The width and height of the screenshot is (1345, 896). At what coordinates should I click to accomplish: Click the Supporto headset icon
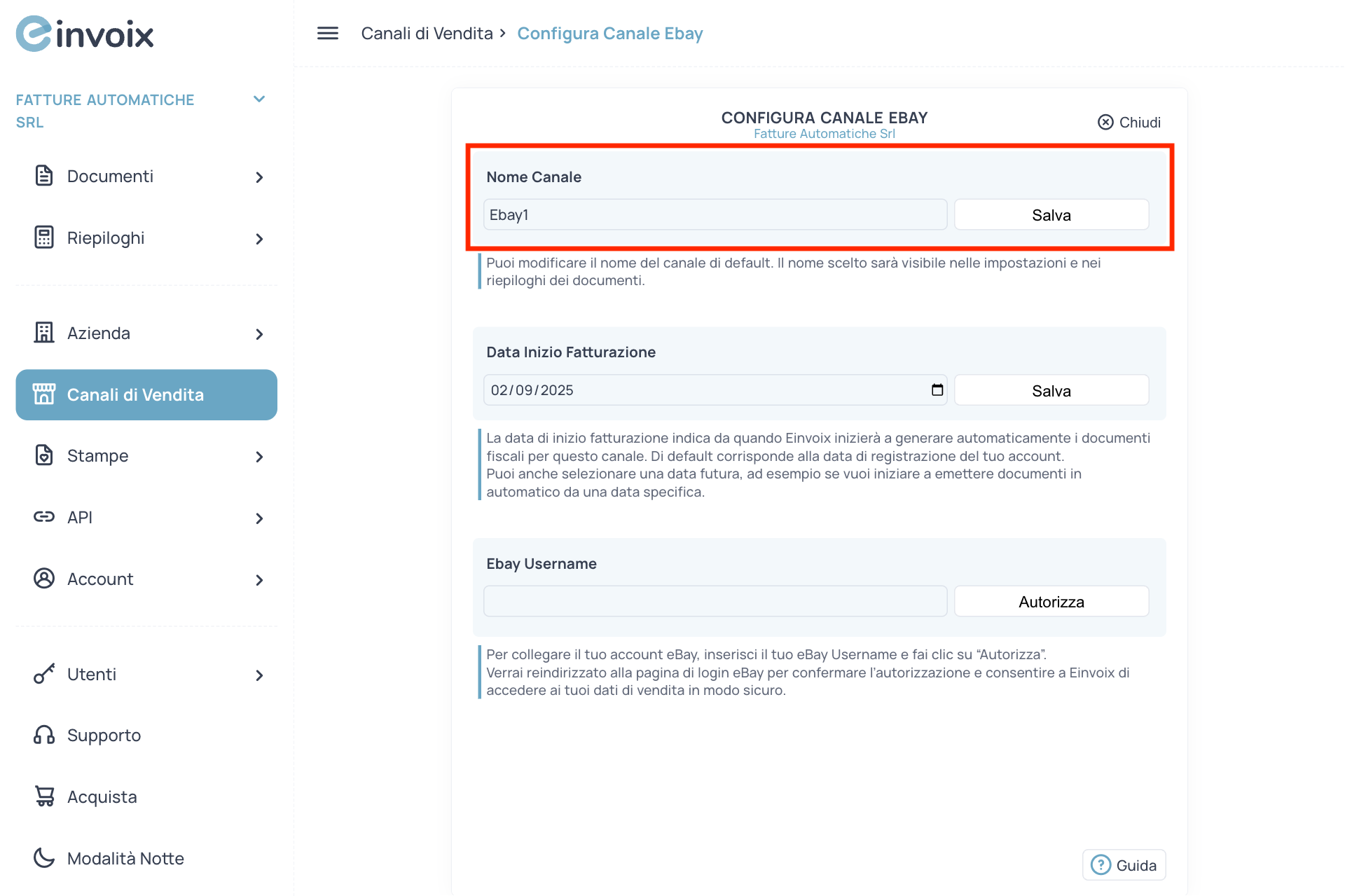[44, 735]
